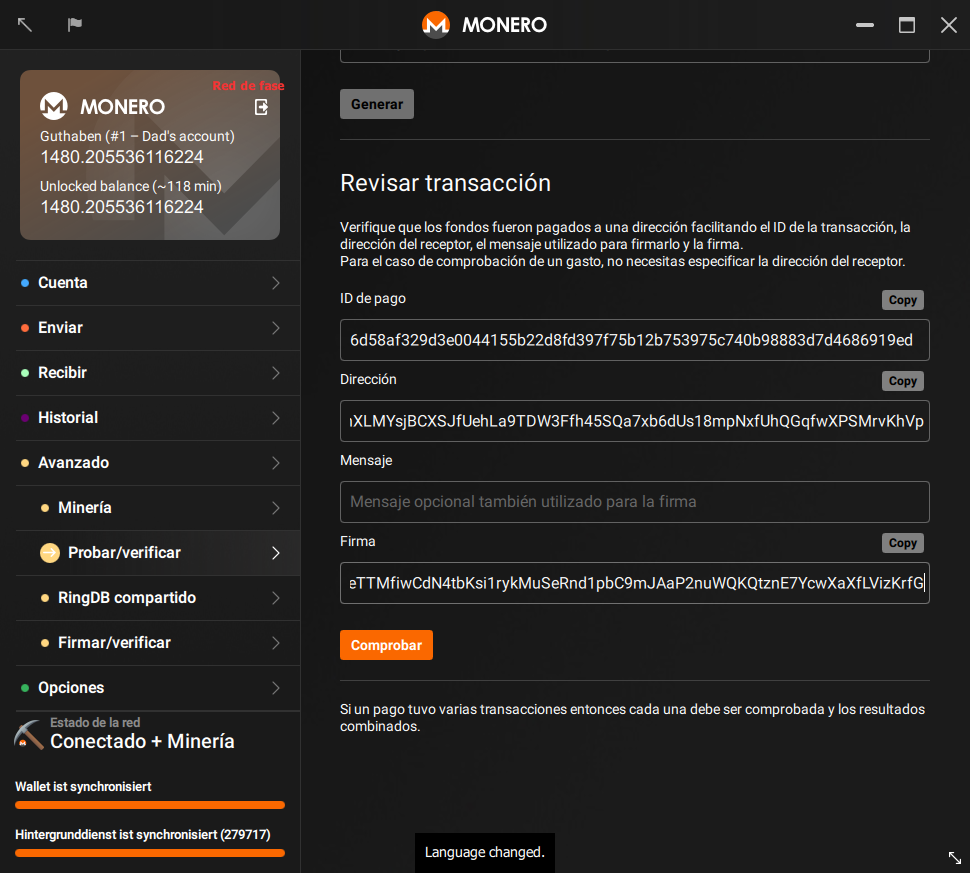
Task: Expand the Opciones chevron
Action: (276, 688)
